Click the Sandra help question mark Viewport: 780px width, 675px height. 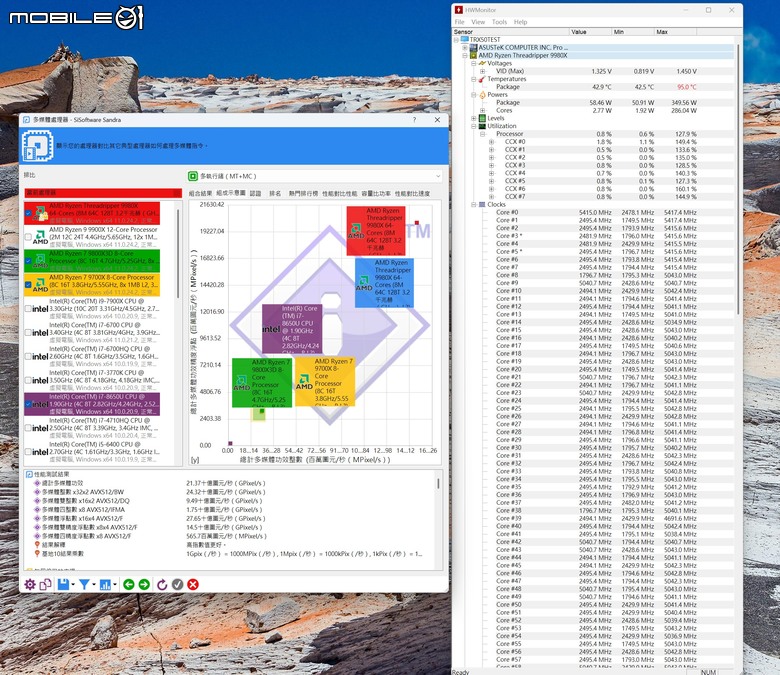(414, 120)
